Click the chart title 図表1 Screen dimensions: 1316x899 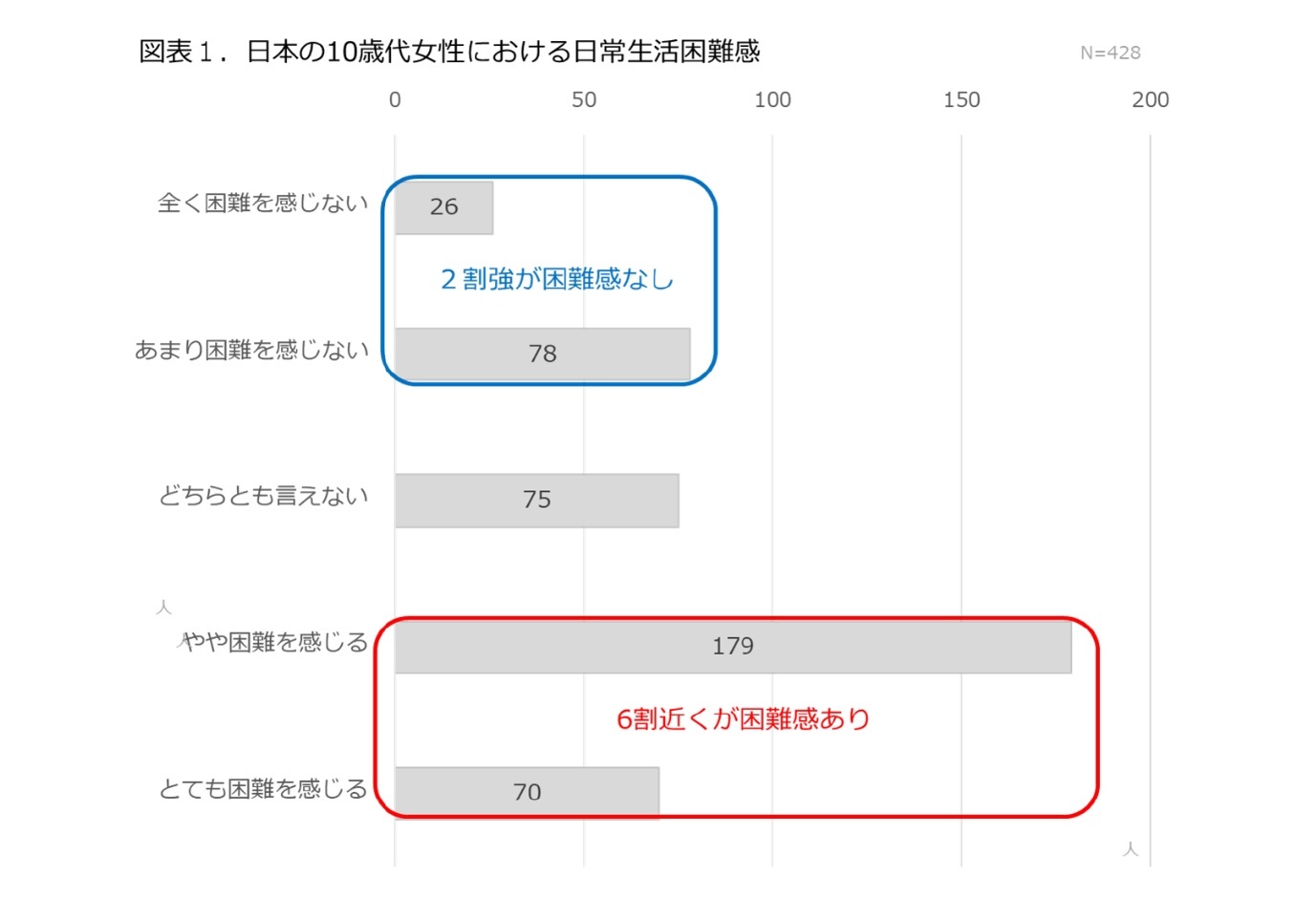449,52
